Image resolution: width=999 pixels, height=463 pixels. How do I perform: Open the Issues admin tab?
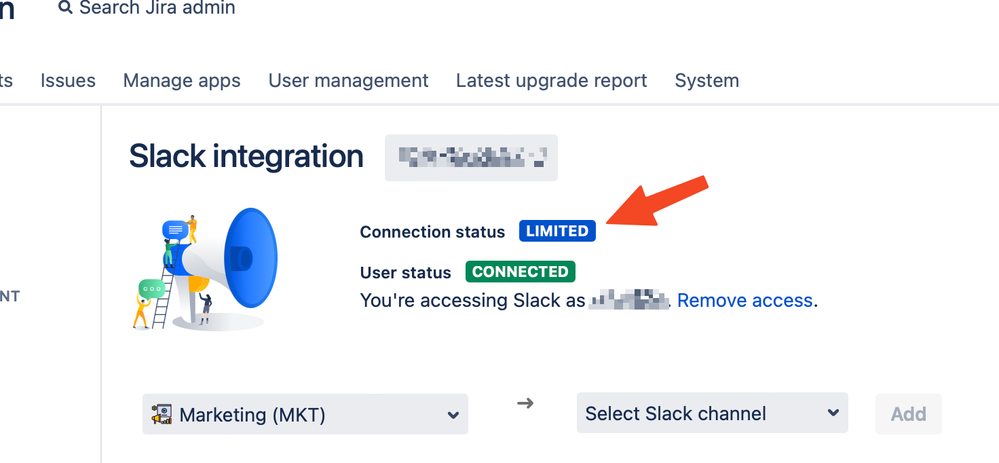68,80
